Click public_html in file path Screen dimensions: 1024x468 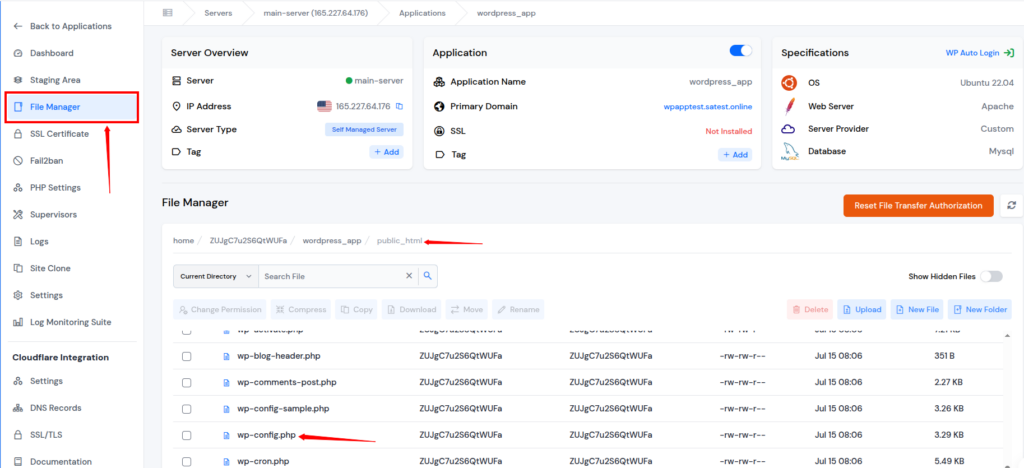point(400,241)
